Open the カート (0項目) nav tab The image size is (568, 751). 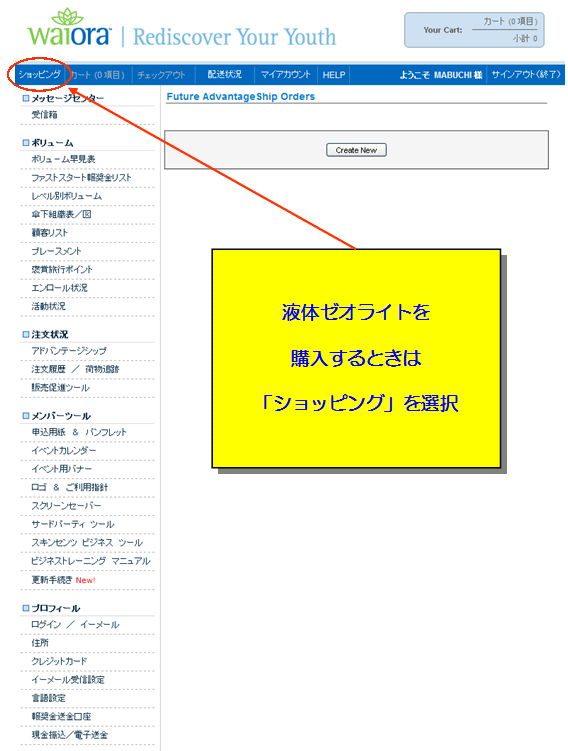[x=98, y=75]
